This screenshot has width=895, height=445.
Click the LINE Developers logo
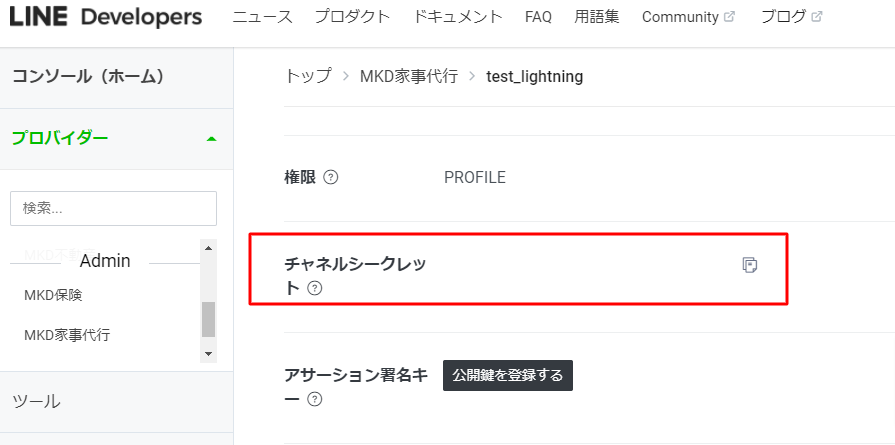[106, 17]
